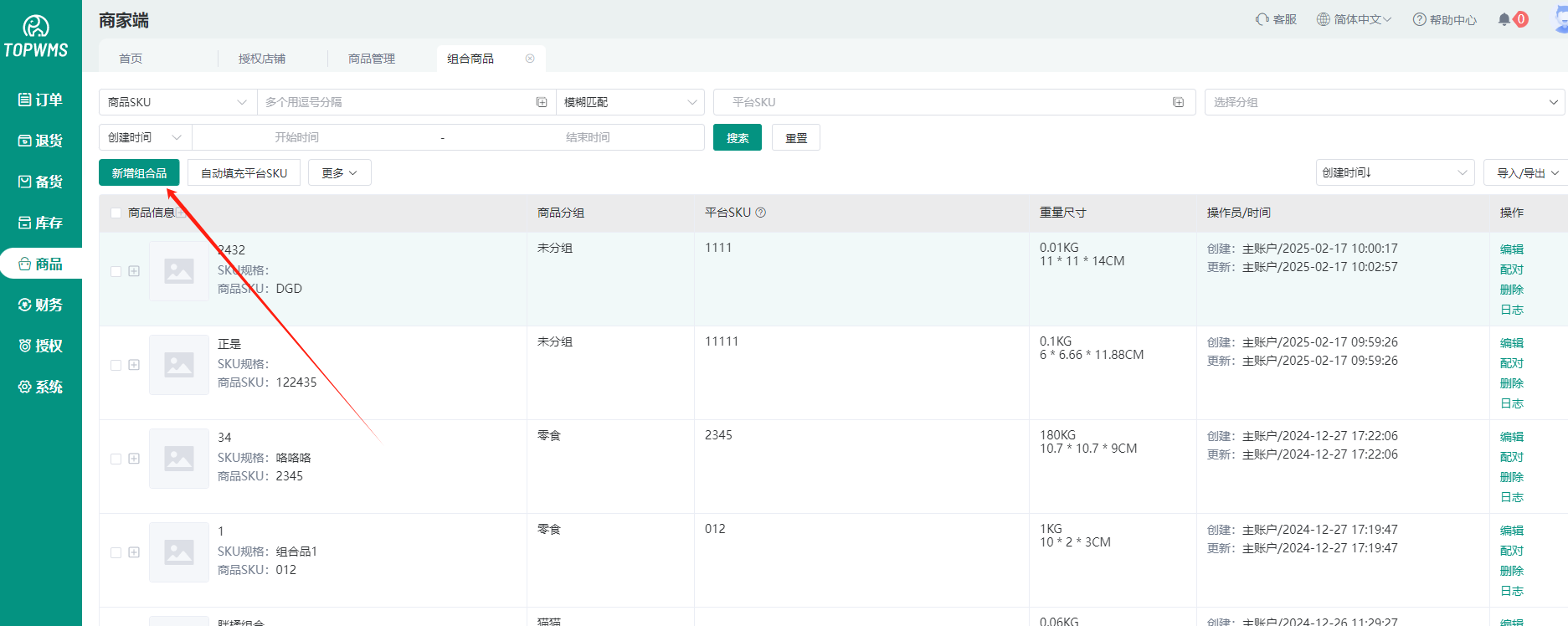Open the 导入/导出 dropdown
The image size is (1568, 626).
(x=1526, y=173)
